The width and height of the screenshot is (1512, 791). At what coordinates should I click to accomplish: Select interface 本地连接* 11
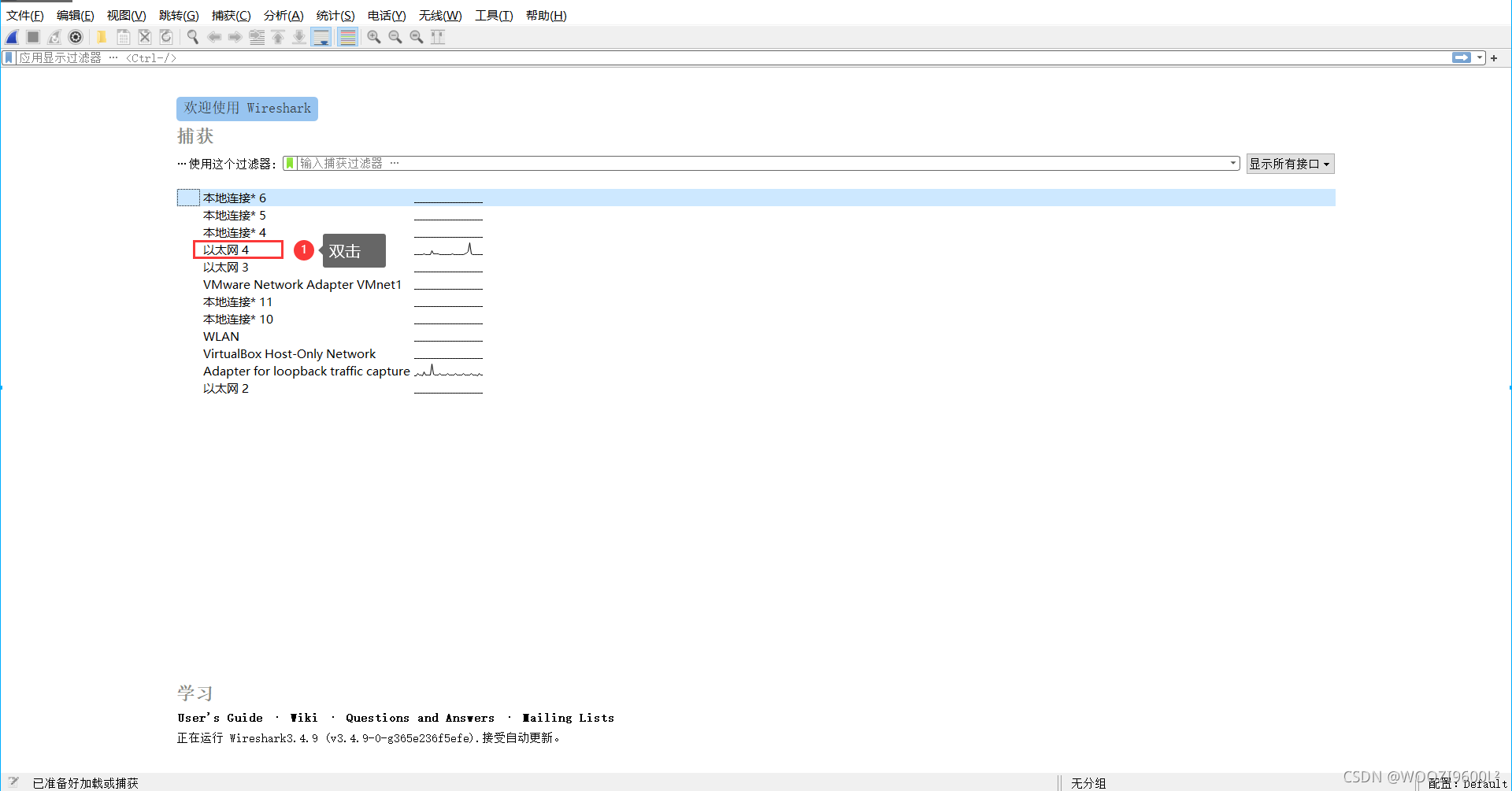pyautogui.click(x=238, y=301)
